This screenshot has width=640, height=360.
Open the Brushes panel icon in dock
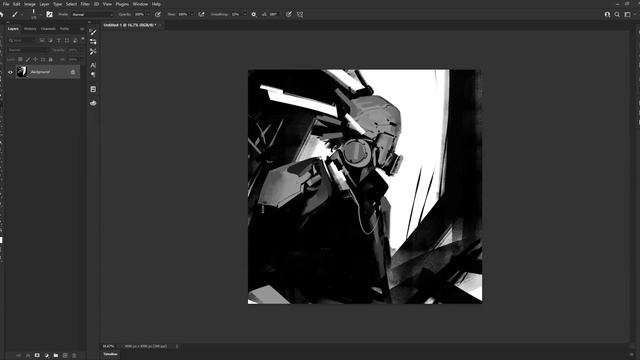(93, 32)
